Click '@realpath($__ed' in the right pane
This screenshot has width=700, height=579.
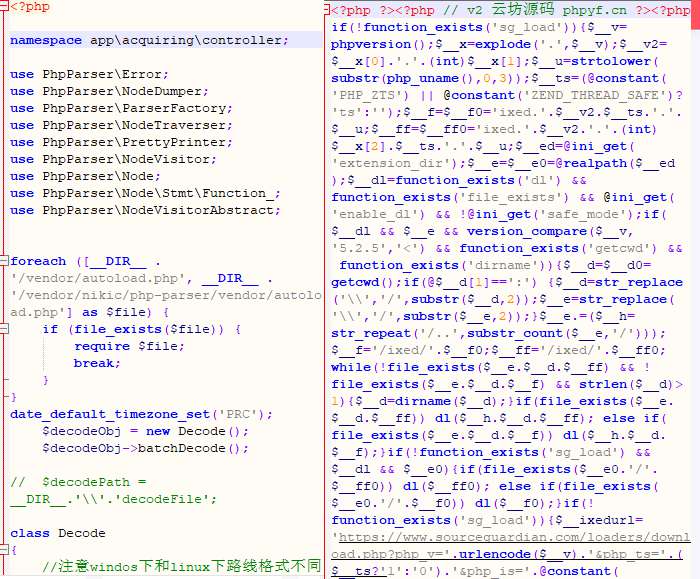click(616, 163)
